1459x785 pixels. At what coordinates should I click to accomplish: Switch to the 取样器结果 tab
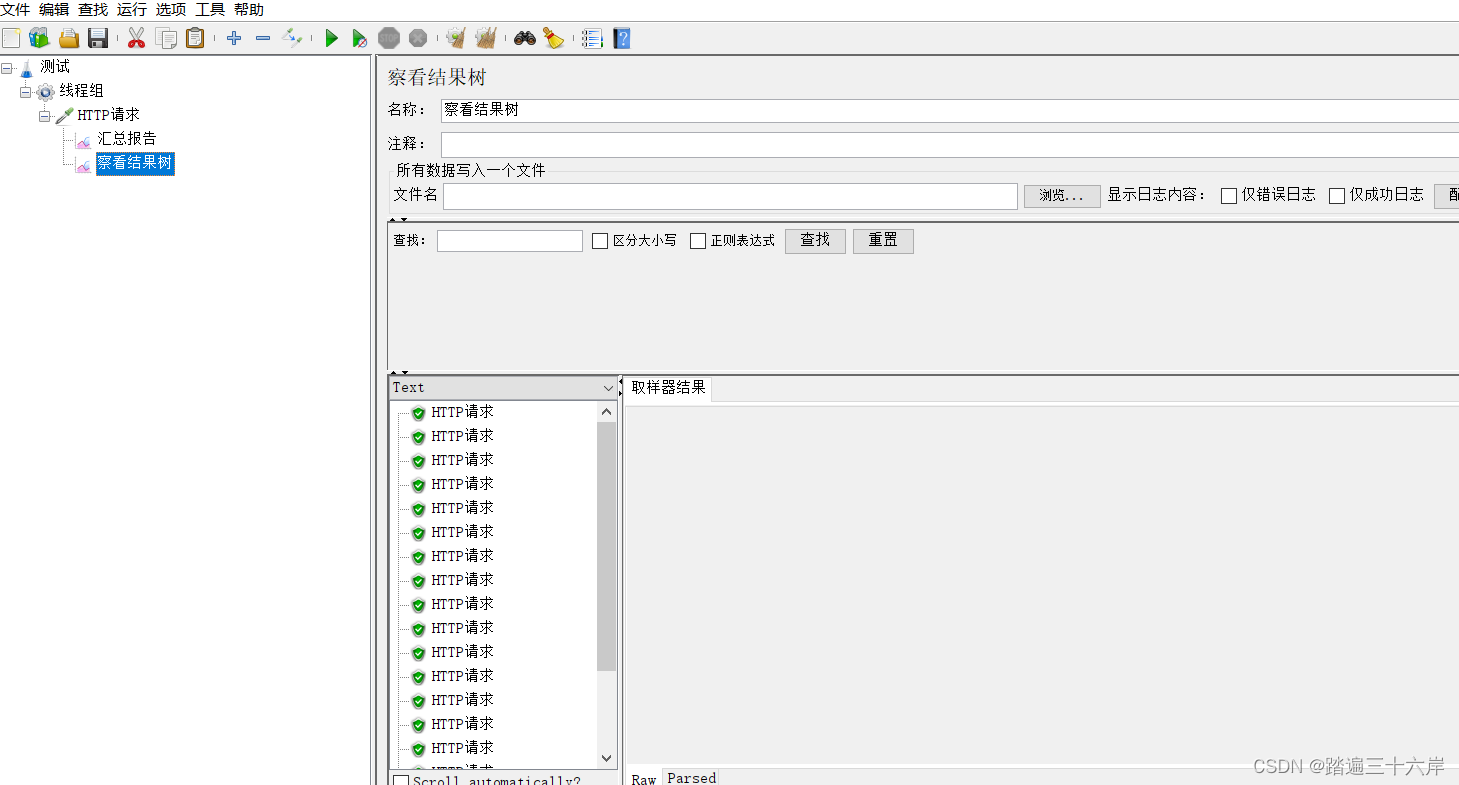pyautogui.click(x=668, y=388)
